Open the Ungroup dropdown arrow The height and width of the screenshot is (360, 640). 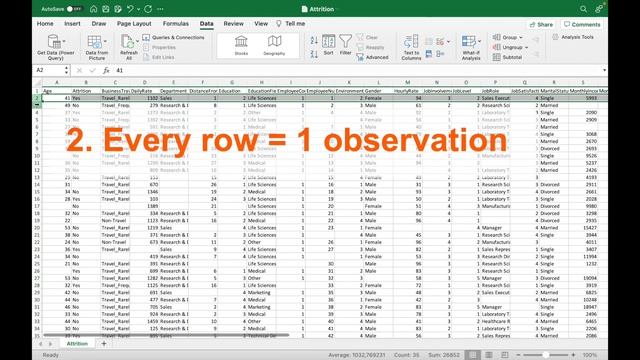pos(527,47)
